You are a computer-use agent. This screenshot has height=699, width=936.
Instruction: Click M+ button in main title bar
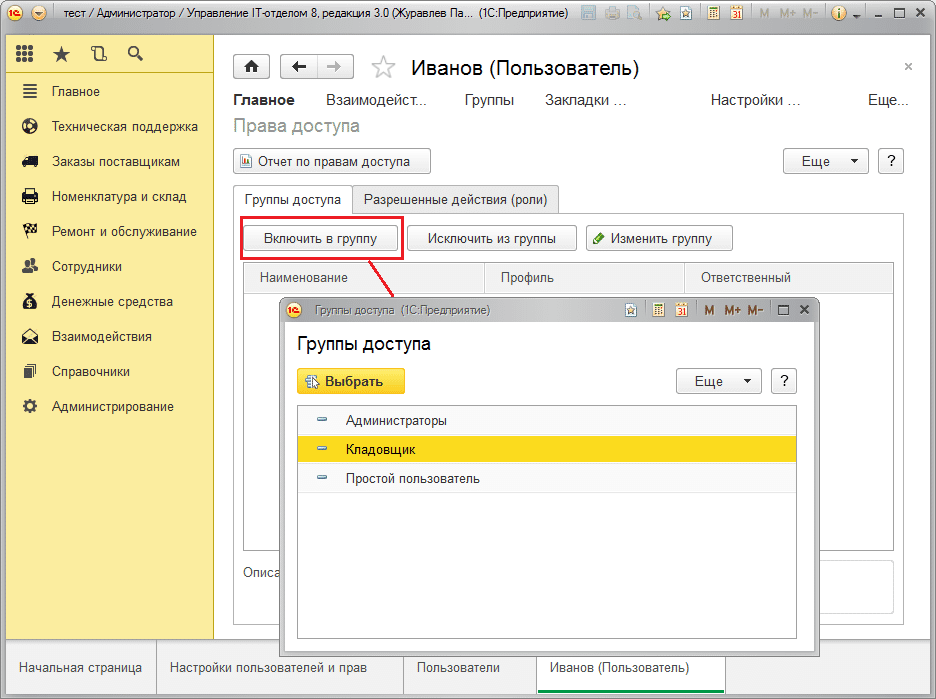pos(787,13)
